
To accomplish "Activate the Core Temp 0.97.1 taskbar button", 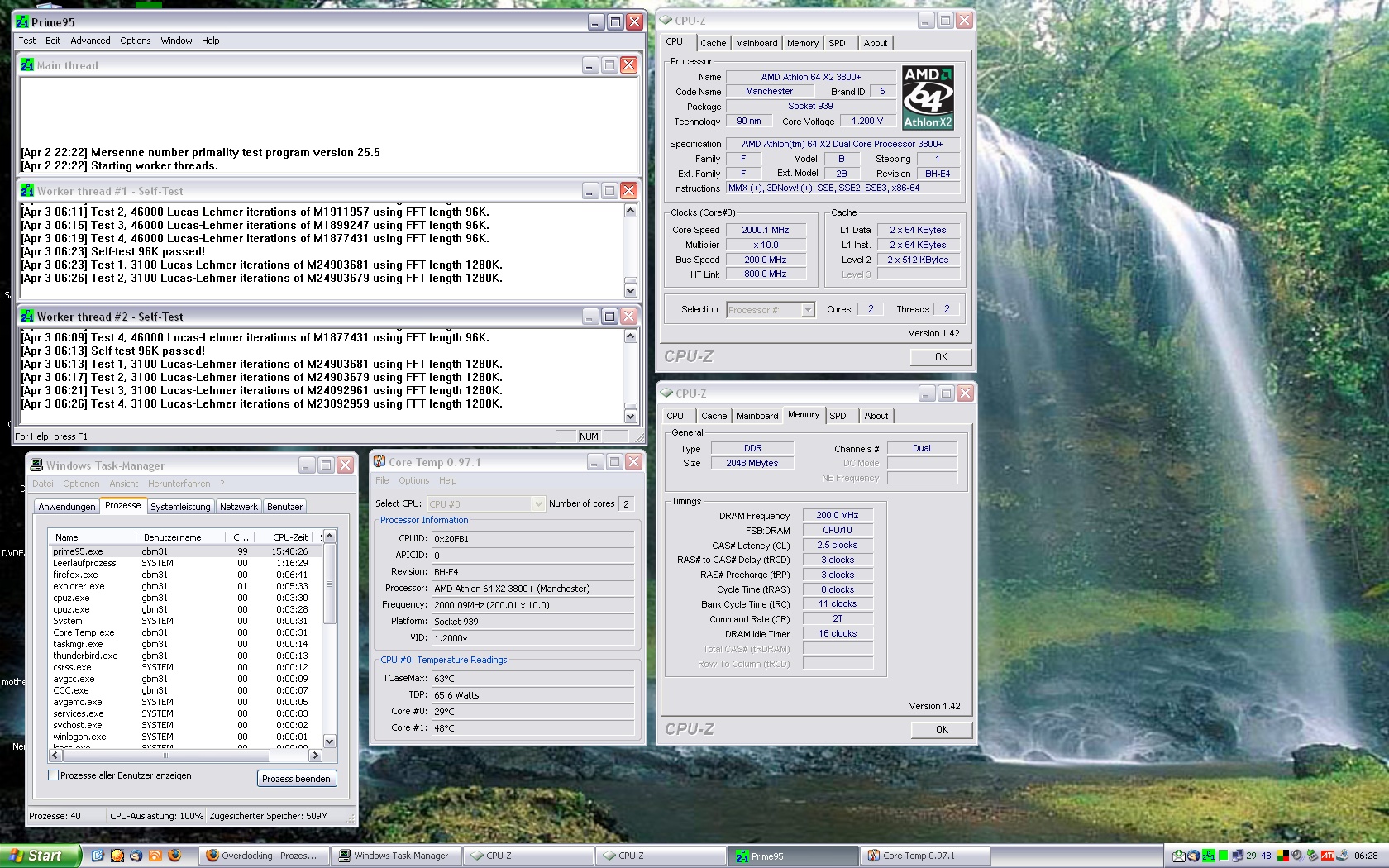I will pos(924,856).
